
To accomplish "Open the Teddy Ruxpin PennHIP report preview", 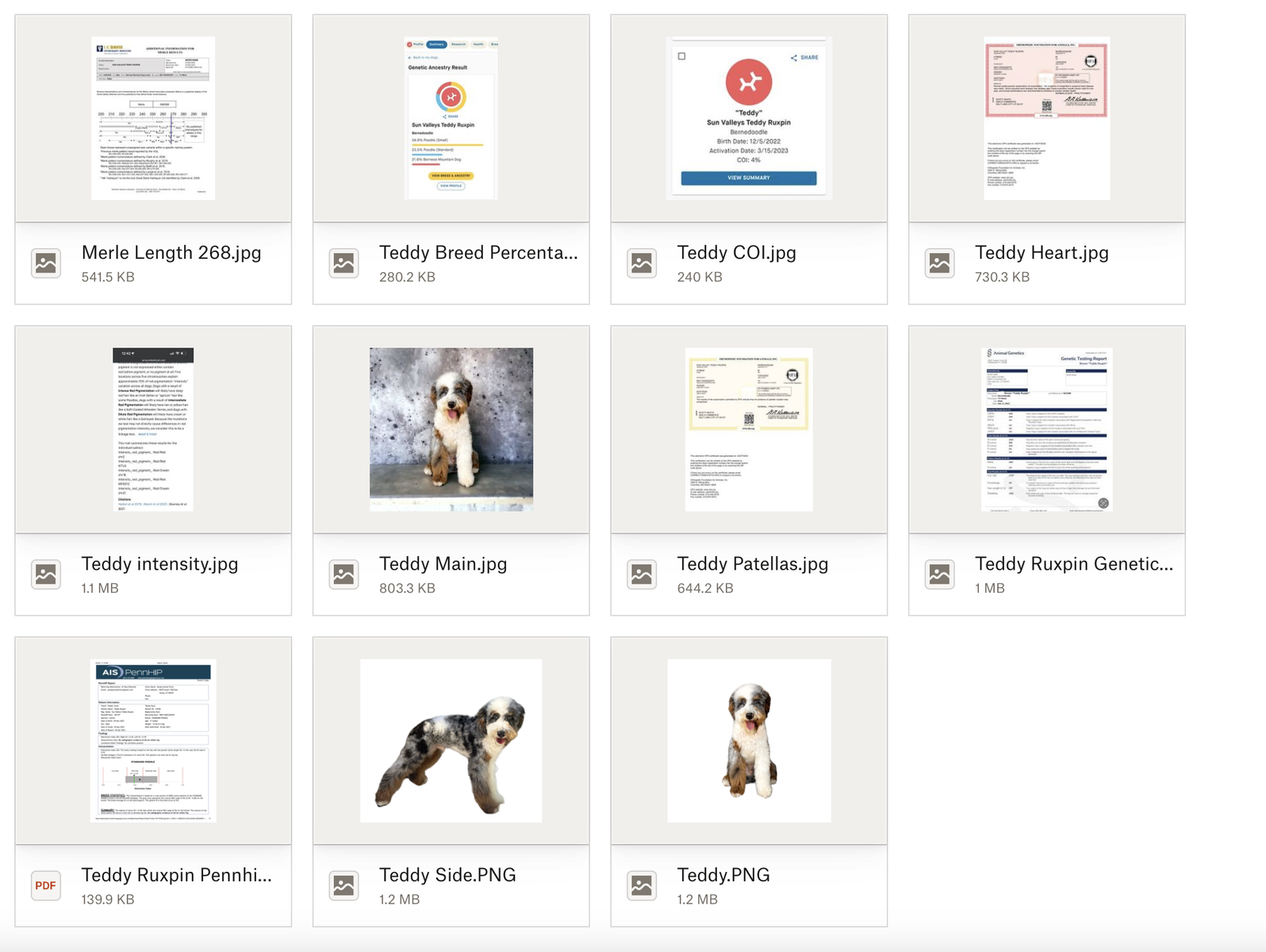I will (153, 740).
